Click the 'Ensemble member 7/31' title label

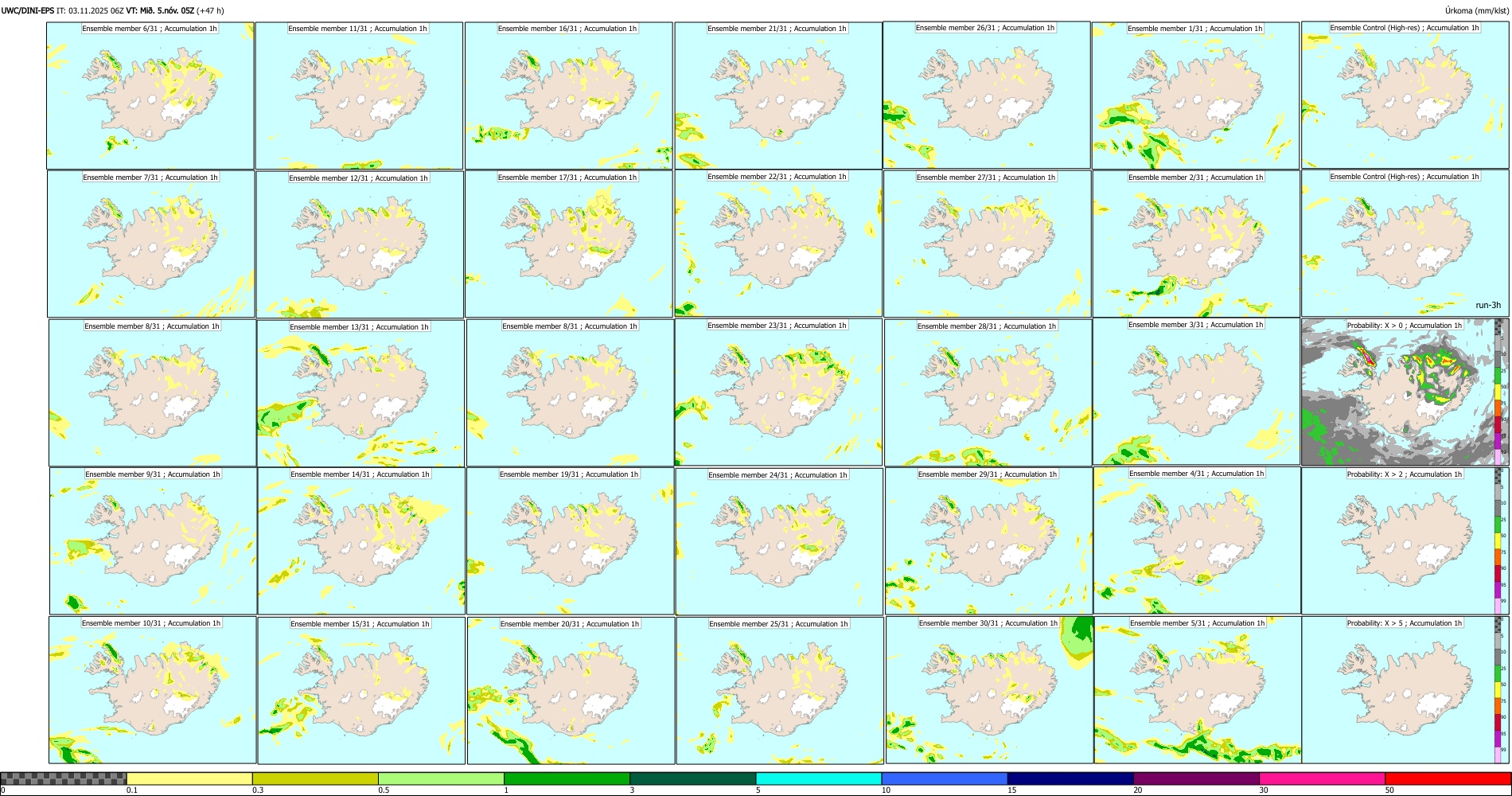[x=150, y=178]
